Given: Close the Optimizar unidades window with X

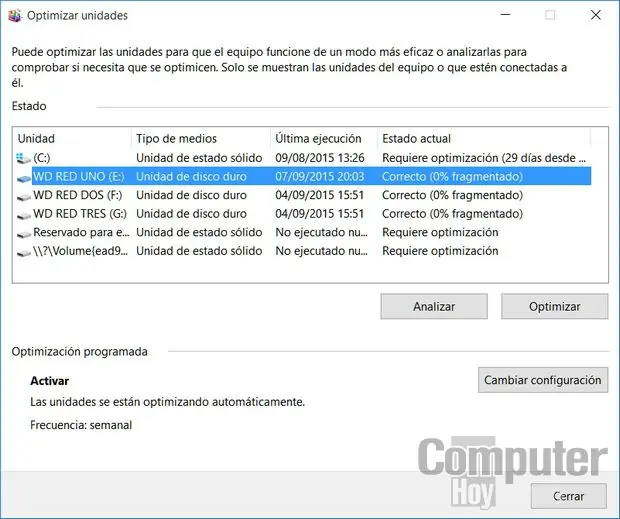Looking at the screenshot, I should (595, 15).
